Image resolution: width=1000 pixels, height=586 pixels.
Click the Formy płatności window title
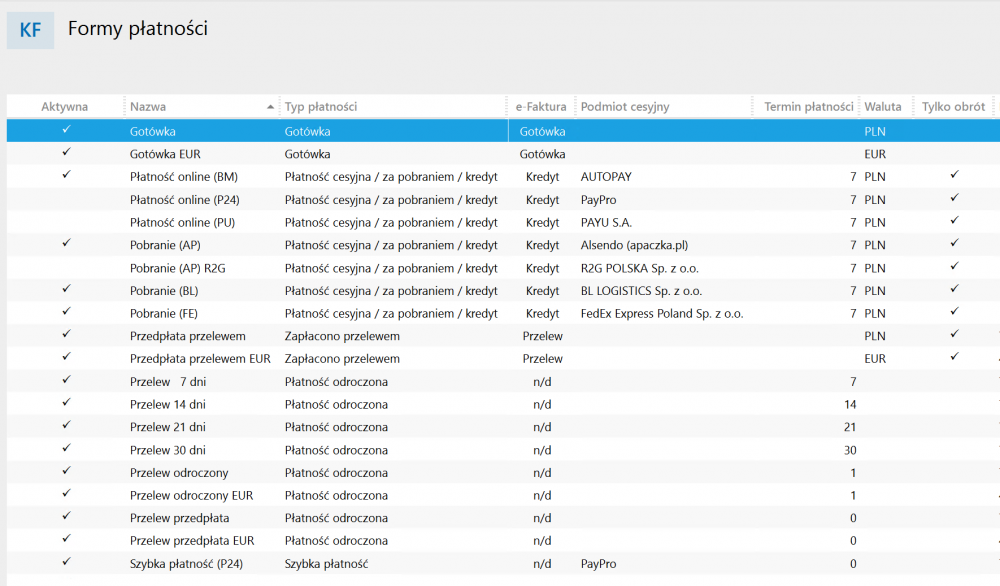(x=138, y=29)
